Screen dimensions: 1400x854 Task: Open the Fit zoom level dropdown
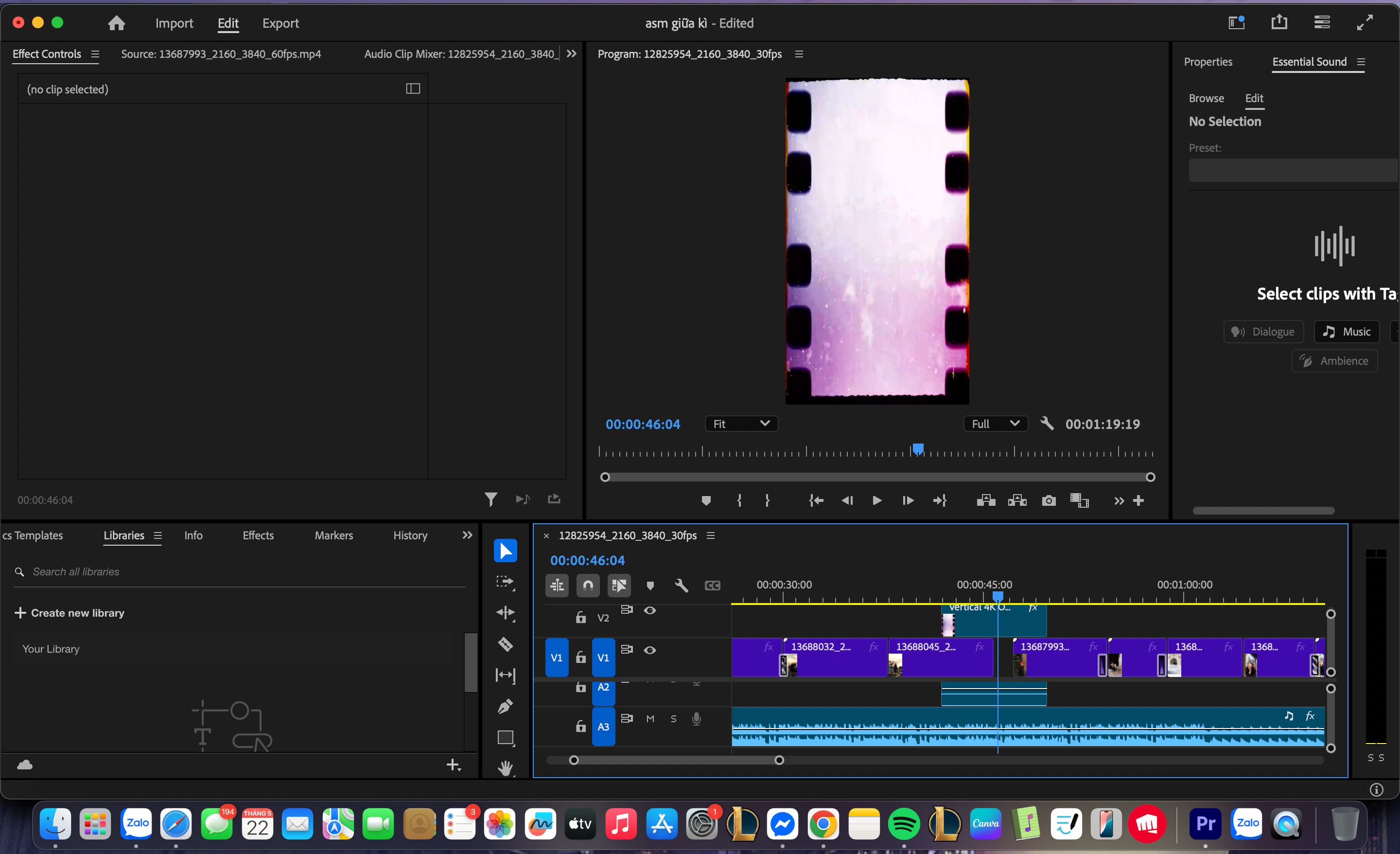coord(741,424)
